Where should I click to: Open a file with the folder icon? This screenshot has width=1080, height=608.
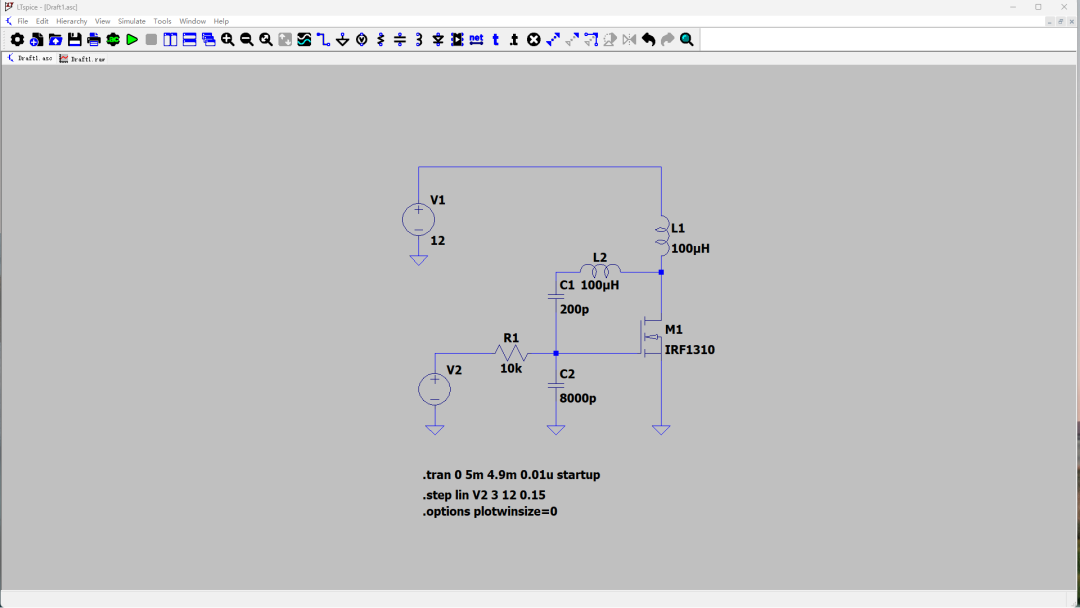tap(55, 40)
